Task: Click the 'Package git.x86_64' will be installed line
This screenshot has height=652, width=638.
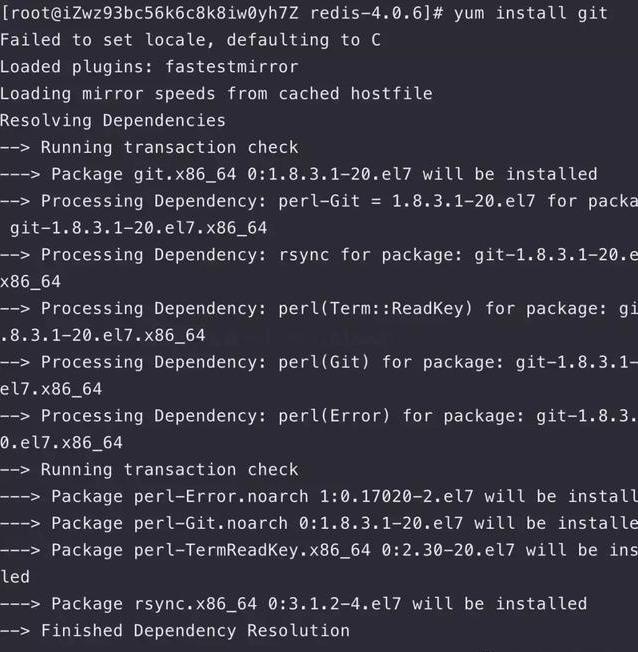Action: (x=324, y=174)
